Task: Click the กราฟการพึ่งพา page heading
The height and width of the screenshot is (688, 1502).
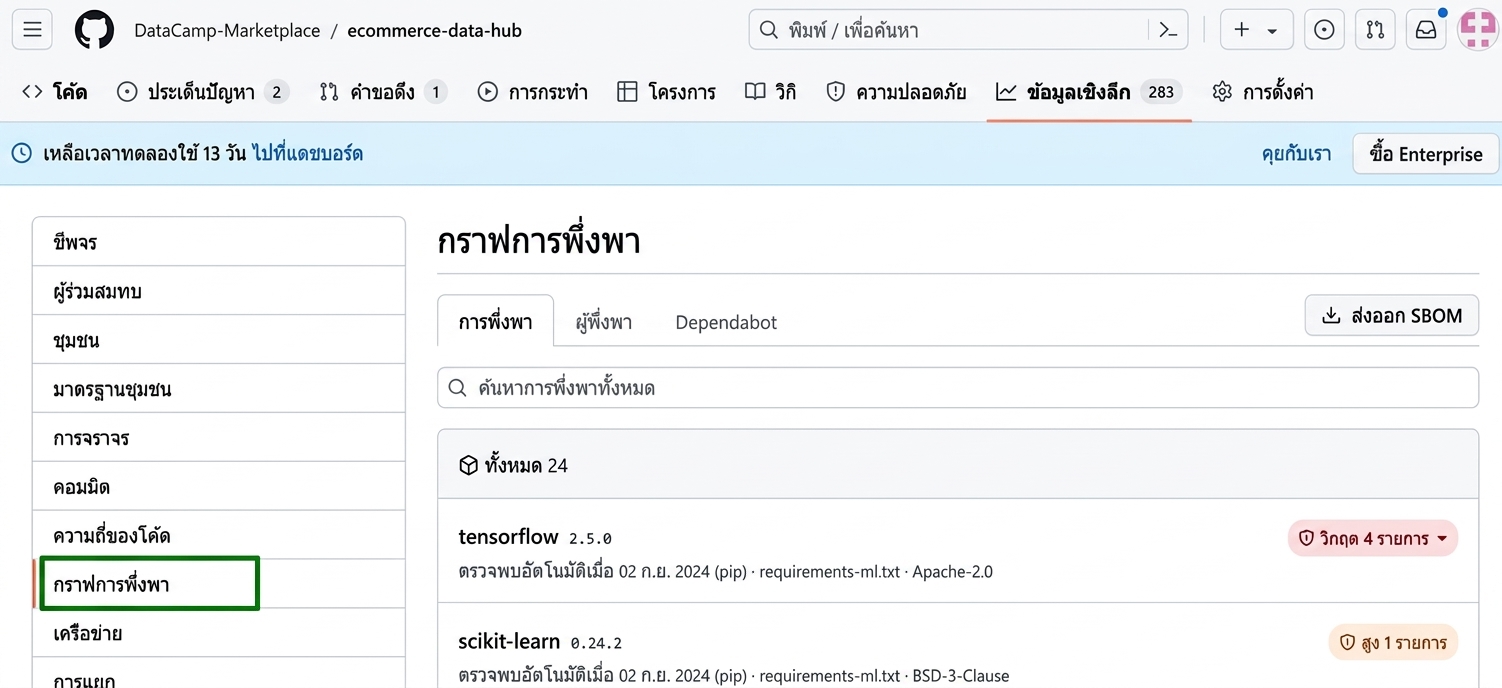Action: click(x=539, y=242)
